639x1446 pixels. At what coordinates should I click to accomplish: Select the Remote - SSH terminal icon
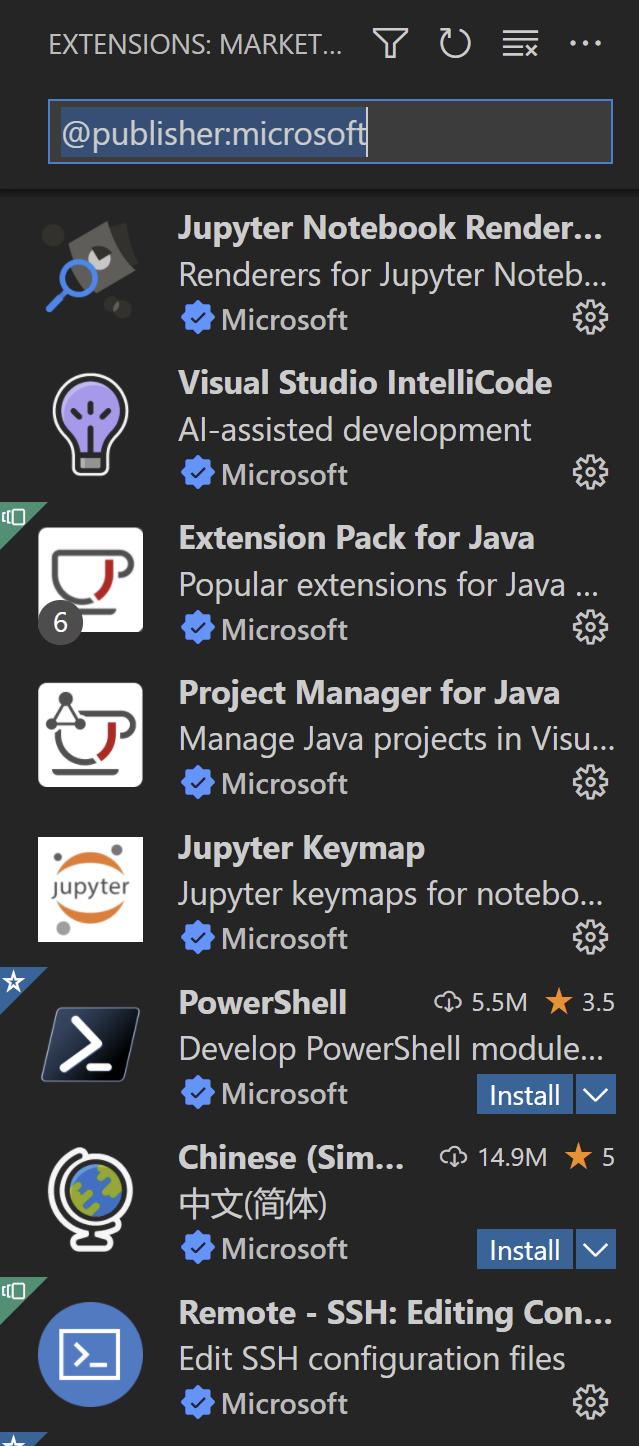pyautogui.click(x=90, y=1354)
